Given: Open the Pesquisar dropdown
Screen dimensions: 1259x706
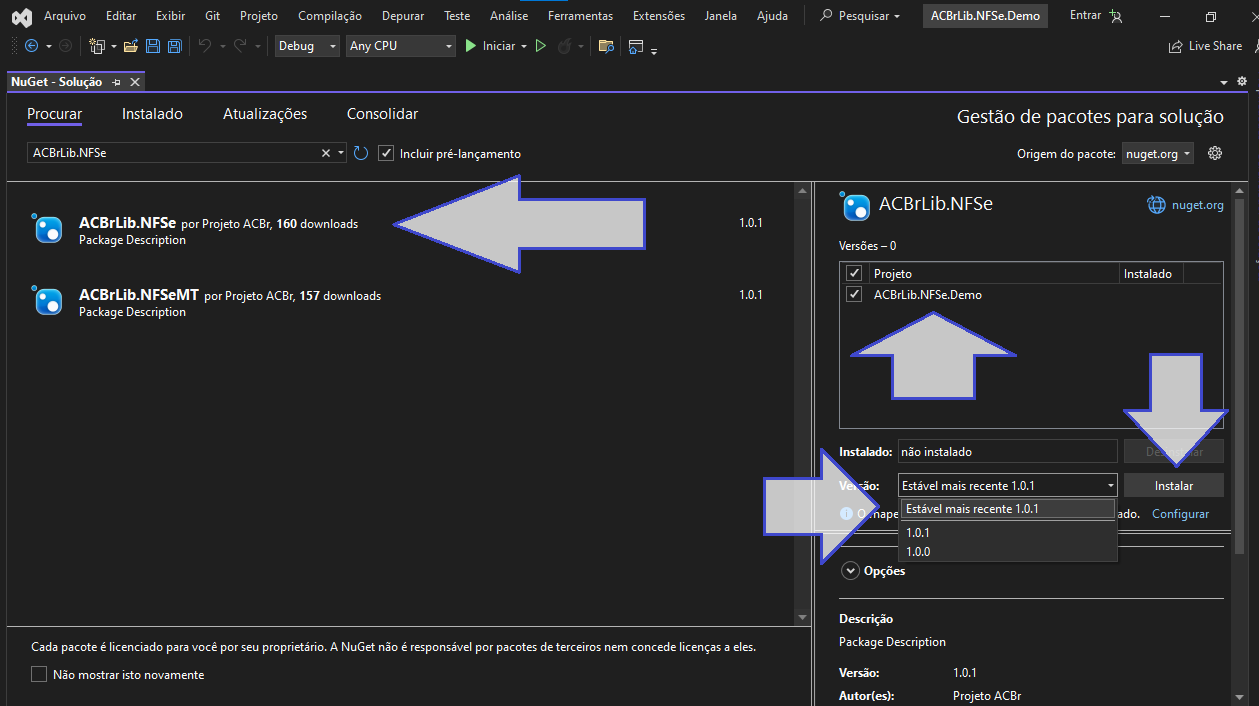Looking at the screenshot, I should click(860, 16).
